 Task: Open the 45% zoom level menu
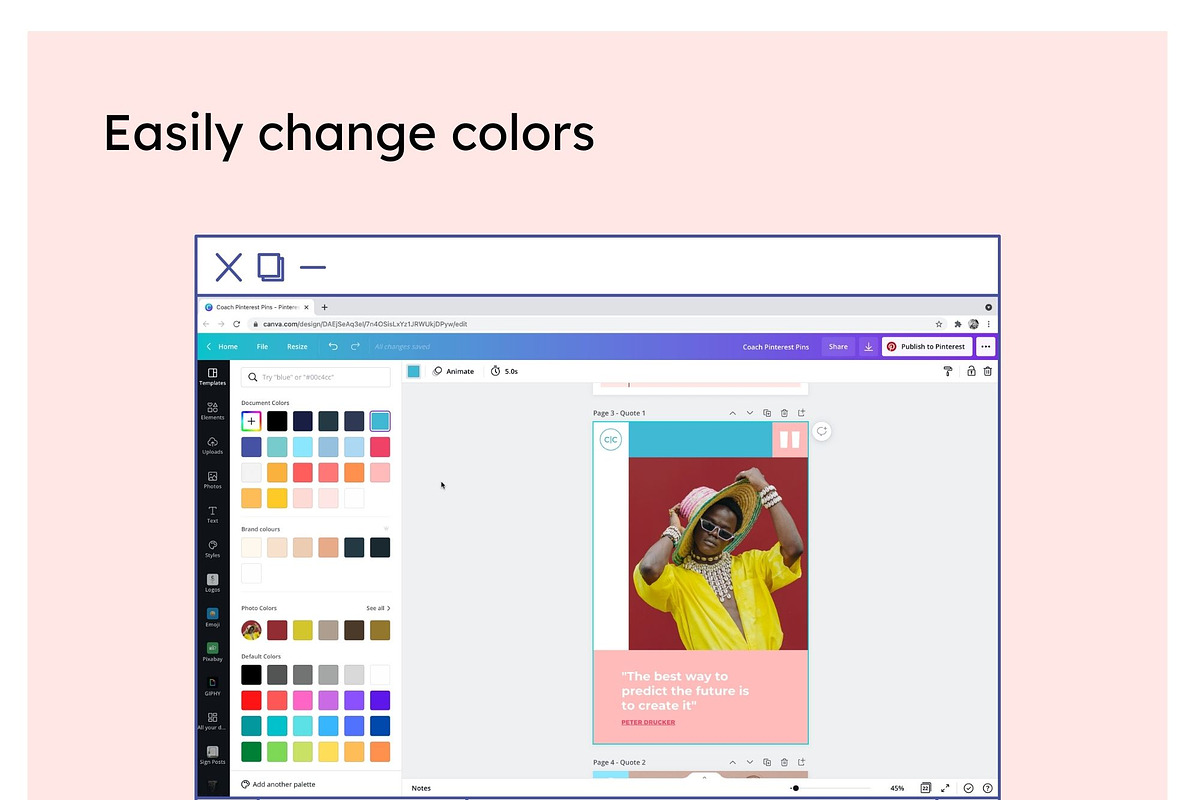897,788
